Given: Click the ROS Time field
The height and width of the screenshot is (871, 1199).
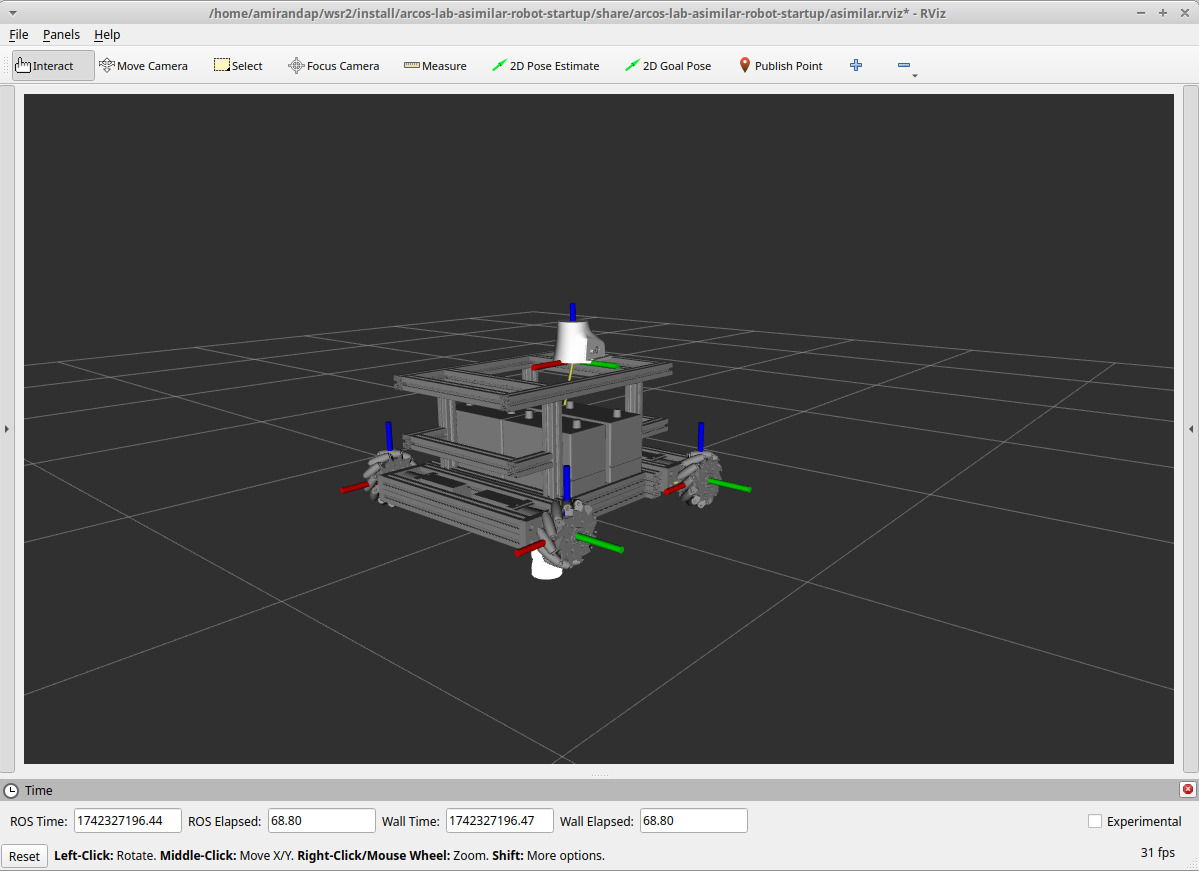Looking at the screenshot, I should pos(127,821).
